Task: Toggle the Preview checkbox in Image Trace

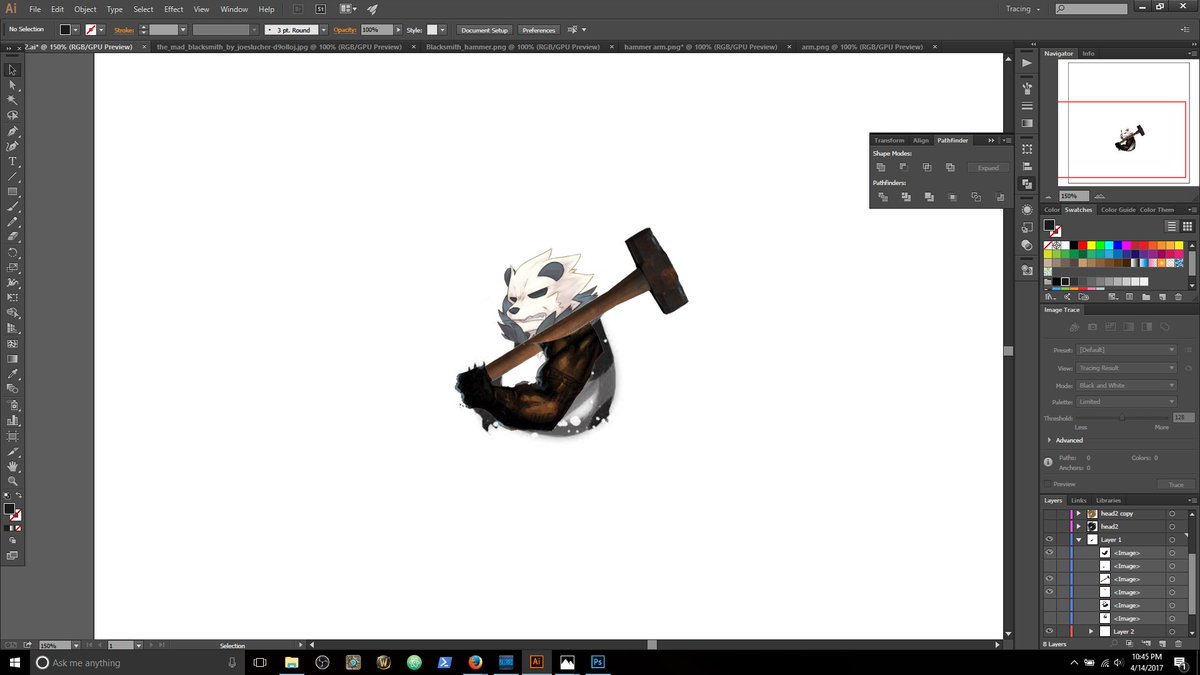Action: point(1049,484)
